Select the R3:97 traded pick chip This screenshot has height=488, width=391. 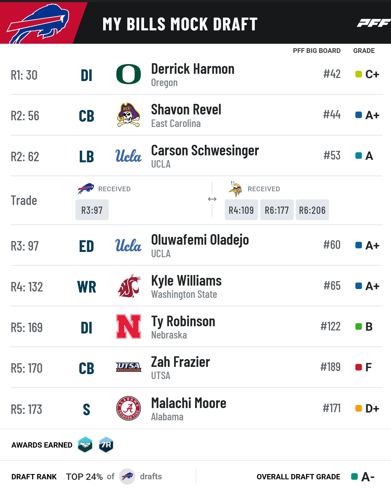92,210
